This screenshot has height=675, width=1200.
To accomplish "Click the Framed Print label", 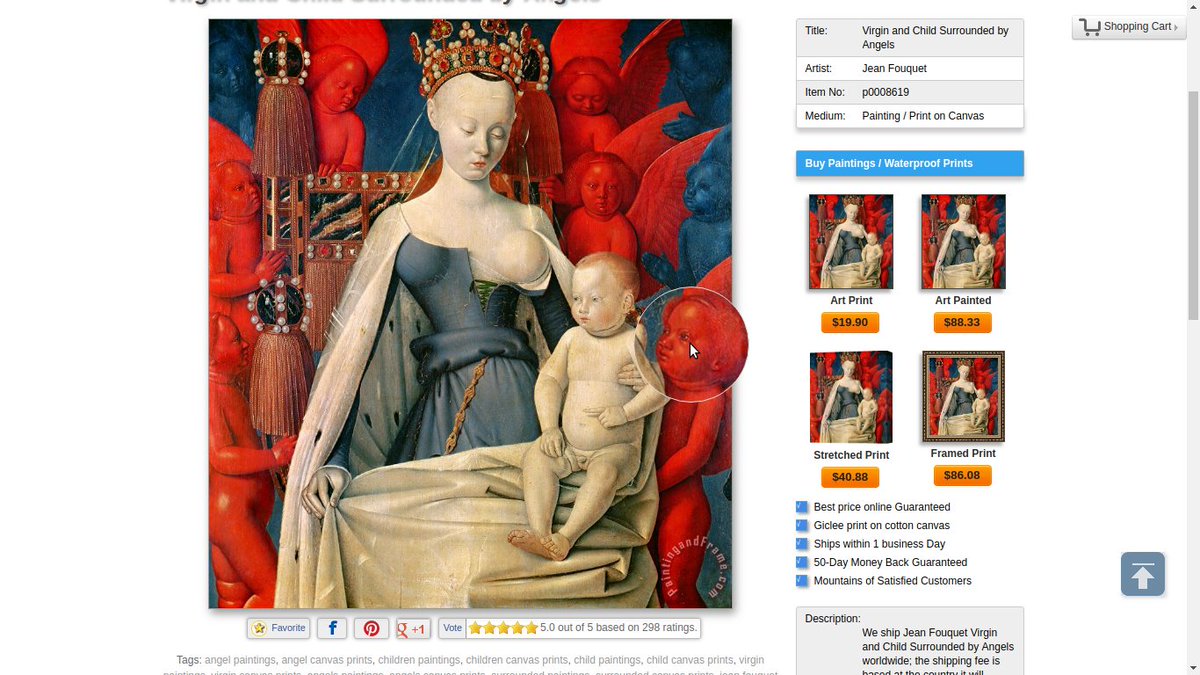I will (x=963, y=453).
